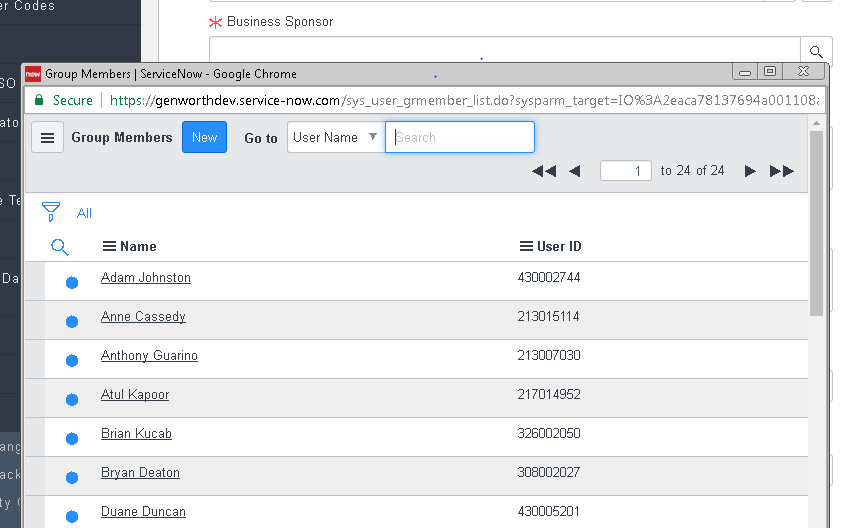Screen dimensions: 852x528
Task: Click the vertical scrollbar thumb in popup
Action: (x=816, y=223)
